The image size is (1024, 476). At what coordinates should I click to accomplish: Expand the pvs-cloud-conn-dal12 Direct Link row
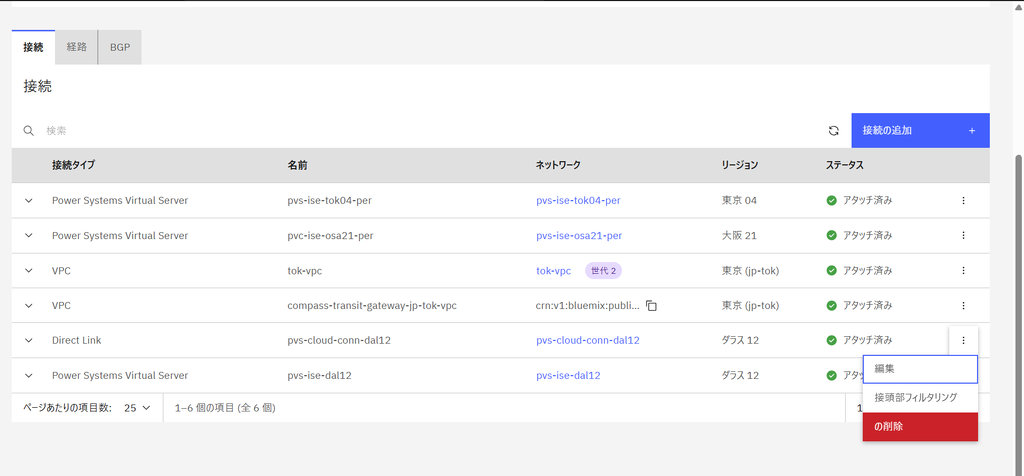pyautogui.click(x=29, y=340)
